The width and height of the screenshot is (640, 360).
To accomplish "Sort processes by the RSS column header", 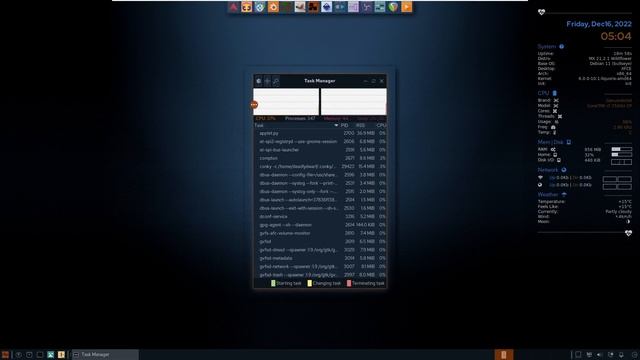I will (x=360, y=125).
